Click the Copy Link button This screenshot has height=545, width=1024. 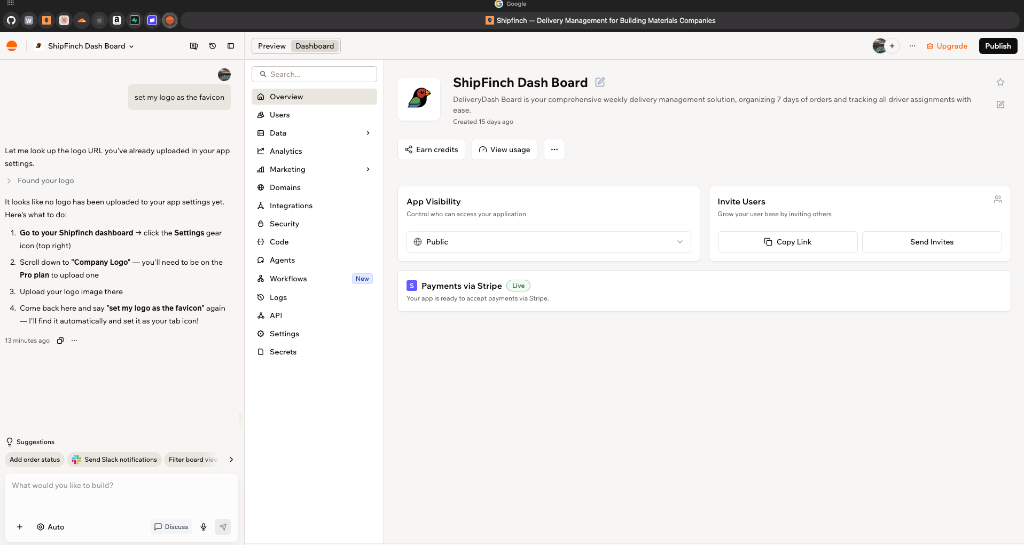tap(788, 242)
